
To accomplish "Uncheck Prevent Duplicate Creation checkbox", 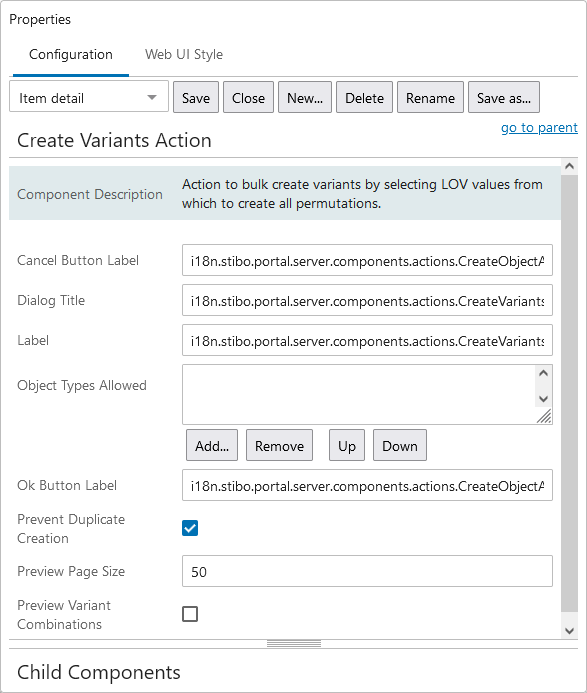I will click(x=190, y=528).
